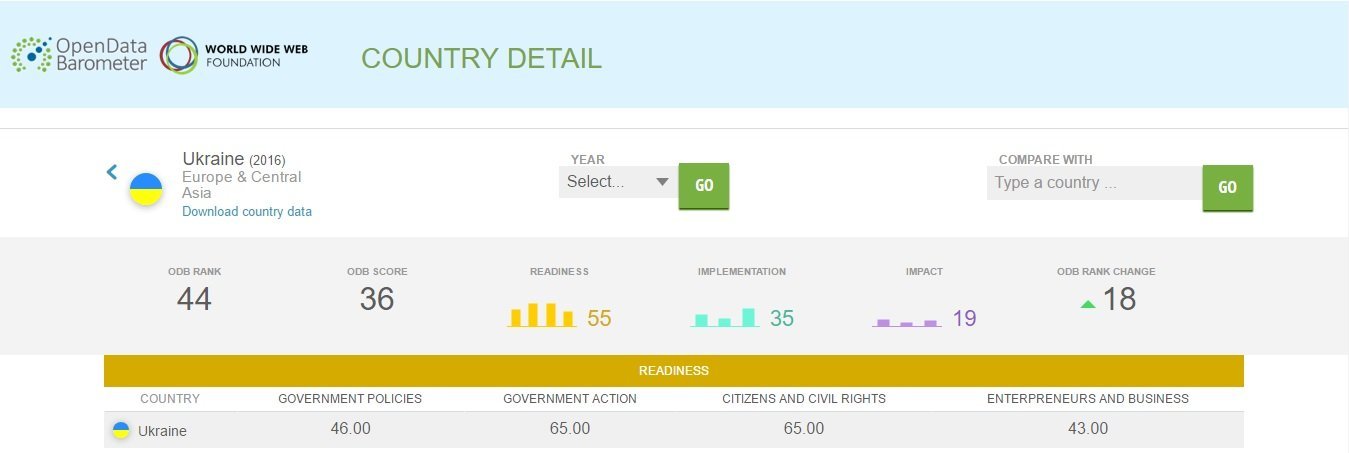Click the teal Implementation bar chart

725,318
